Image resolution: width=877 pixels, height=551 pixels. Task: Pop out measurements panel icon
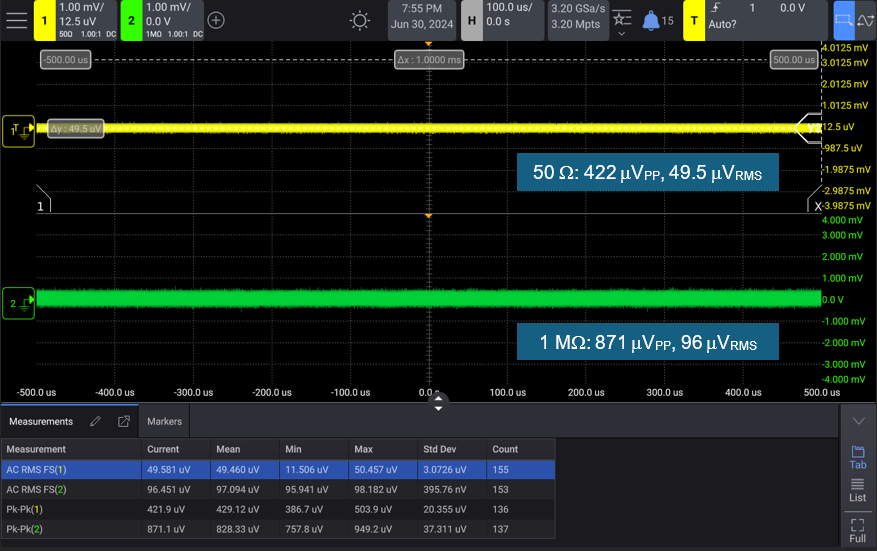point(124,421)
